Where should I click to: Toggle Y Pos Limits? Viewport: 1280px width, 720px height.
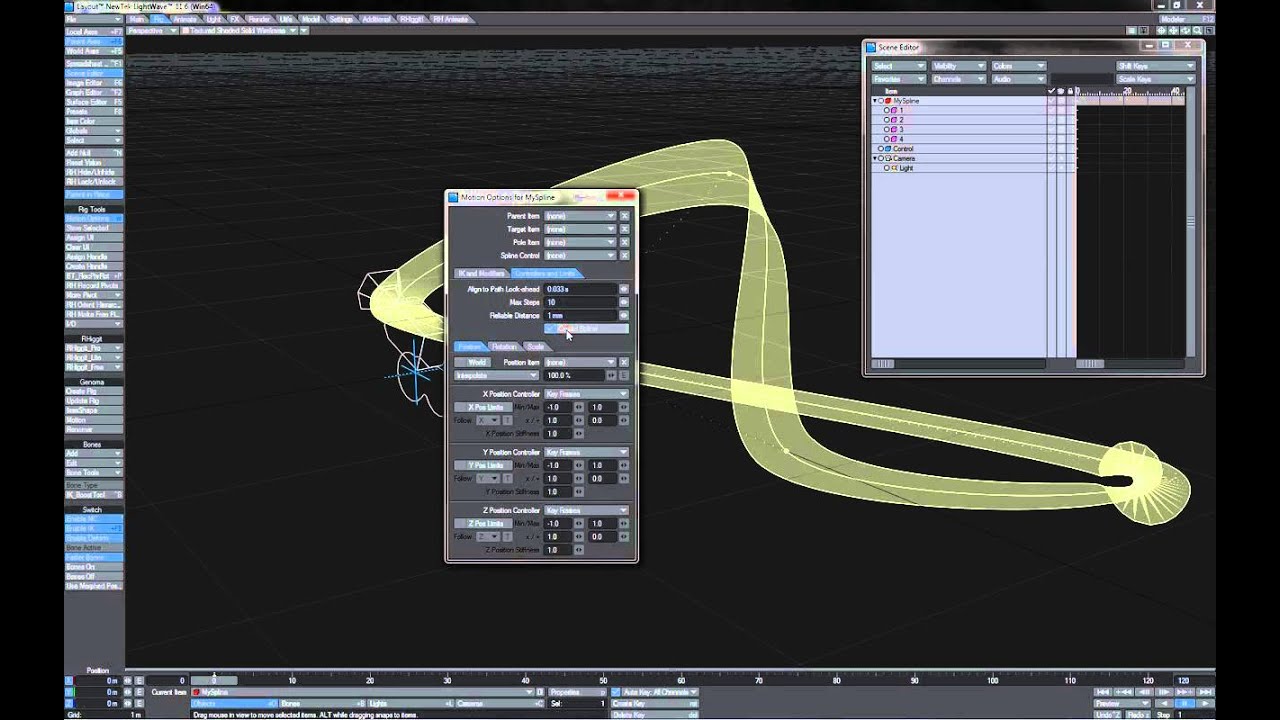click(x=483, y=465)
